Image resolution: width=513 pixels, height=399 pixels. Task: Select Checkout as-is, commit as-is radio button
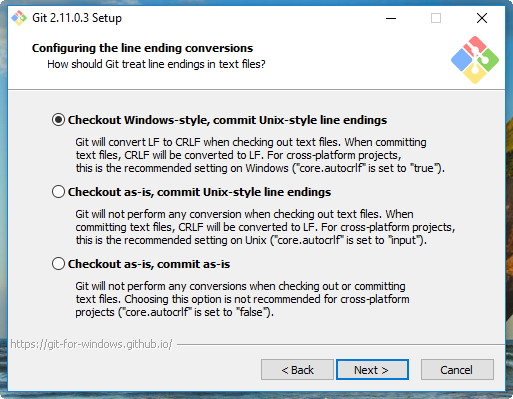click(x=58, y=264)
